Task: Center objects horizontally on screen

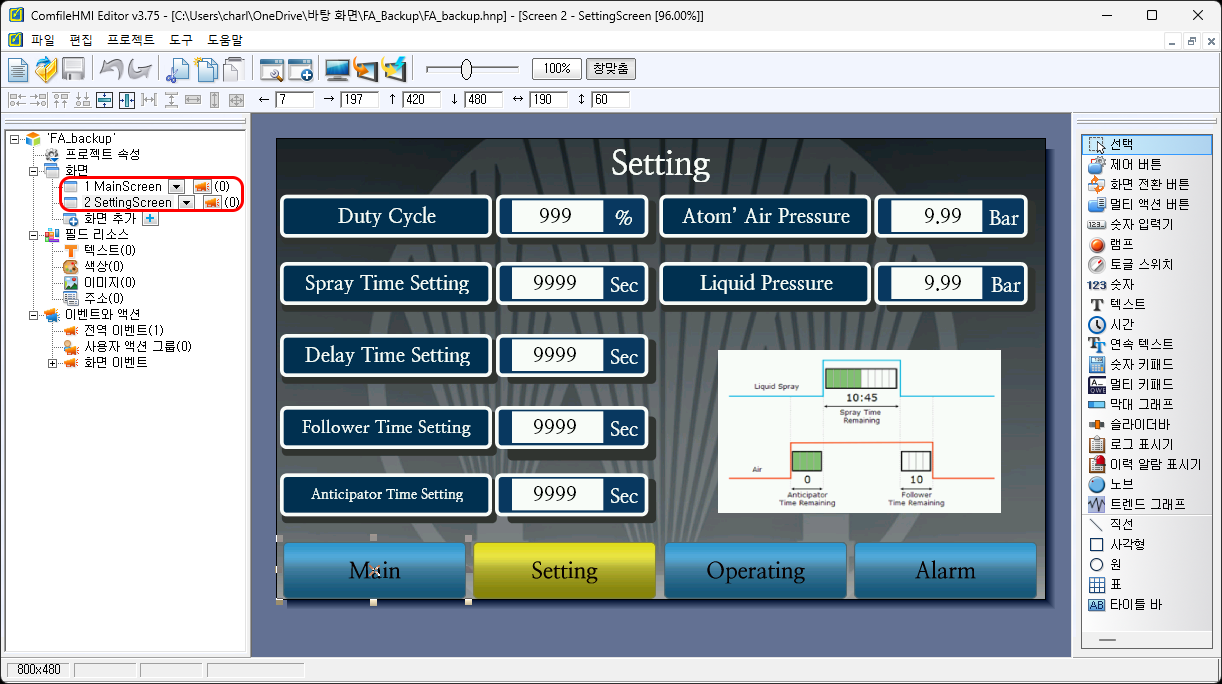Action: click(127, 100)
